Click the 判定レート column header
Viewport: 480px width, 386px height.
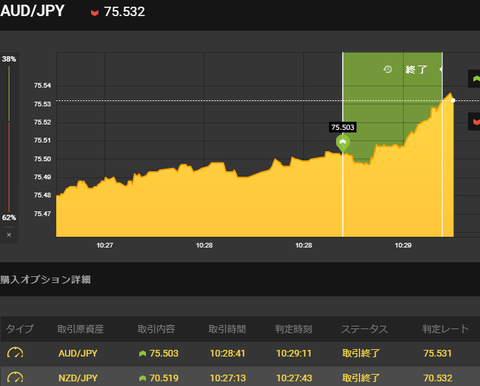pyautogui.click(x=445, y=329)
